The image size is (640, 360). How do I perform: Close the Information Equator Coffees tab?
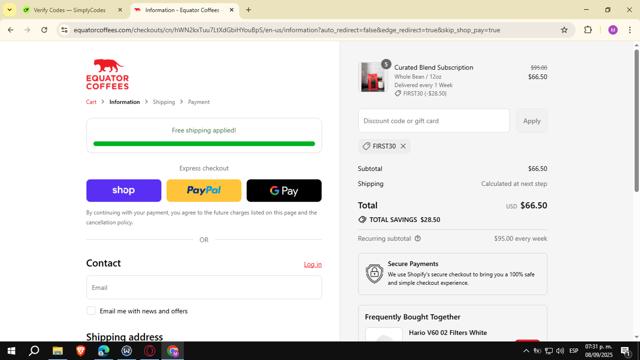[x=231, y=10]
